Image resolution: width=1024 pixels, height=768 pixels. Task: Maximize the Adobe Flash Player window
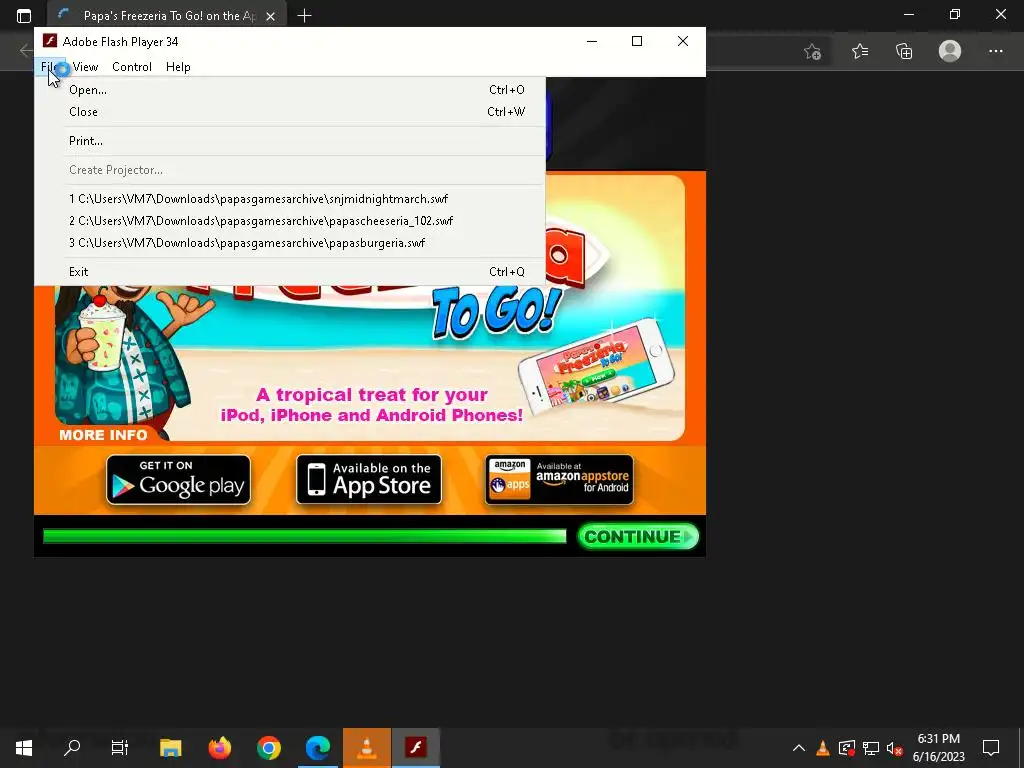coord(637,41)
